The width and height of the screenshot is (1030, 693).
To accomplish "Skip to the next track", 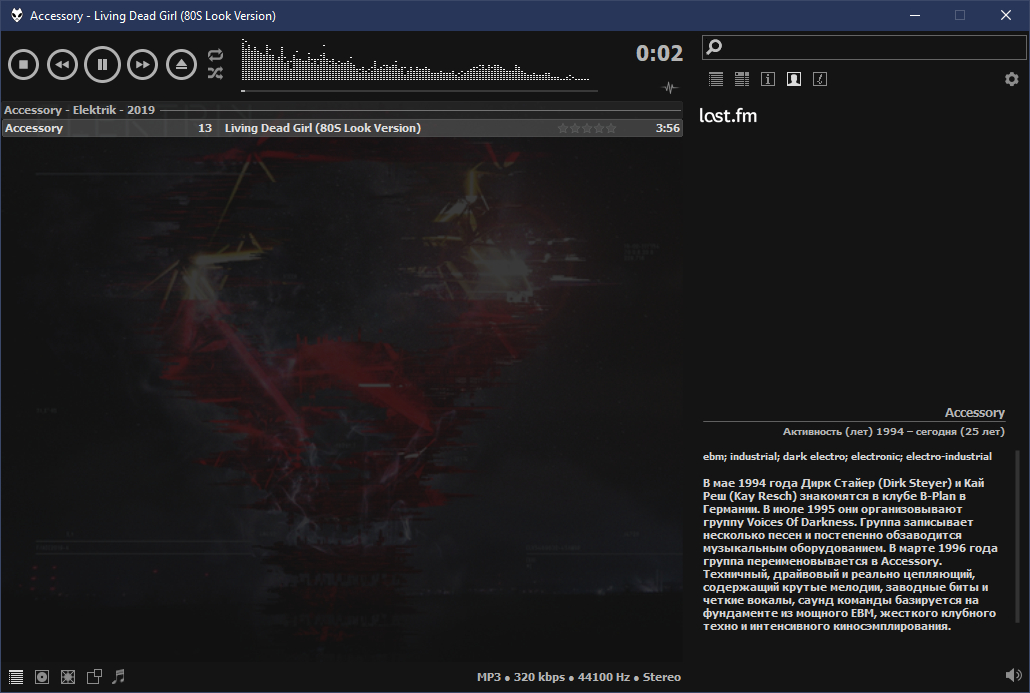I will pos(143,64).
